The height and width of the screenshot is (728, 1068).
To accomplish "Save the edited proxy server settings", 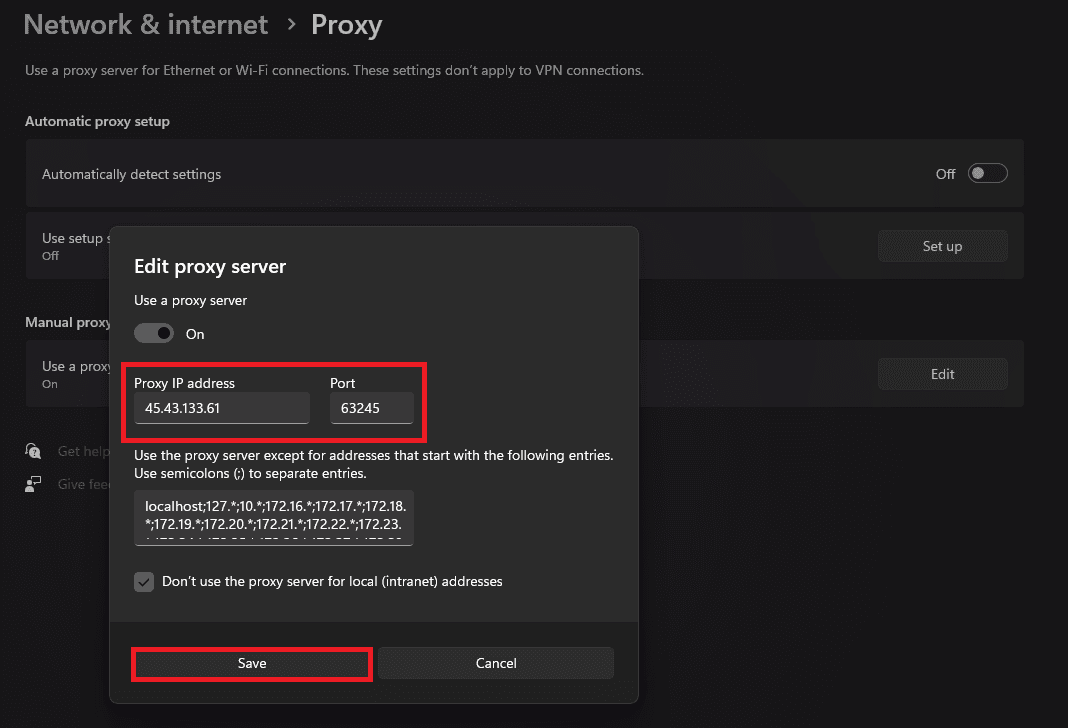I will tap(251, 662).
